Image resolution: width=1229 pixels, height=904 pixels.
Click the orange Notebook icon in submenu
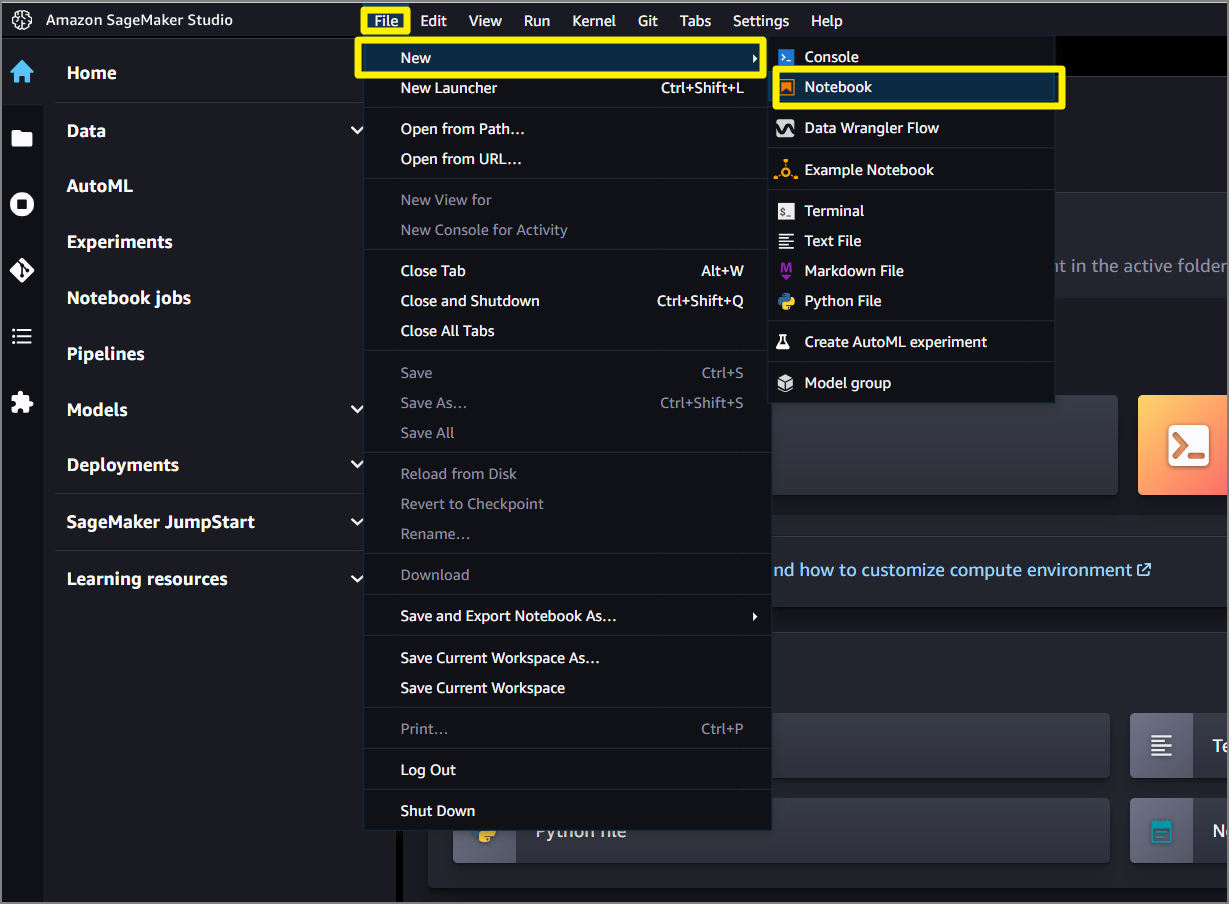(x=786, y=87)
